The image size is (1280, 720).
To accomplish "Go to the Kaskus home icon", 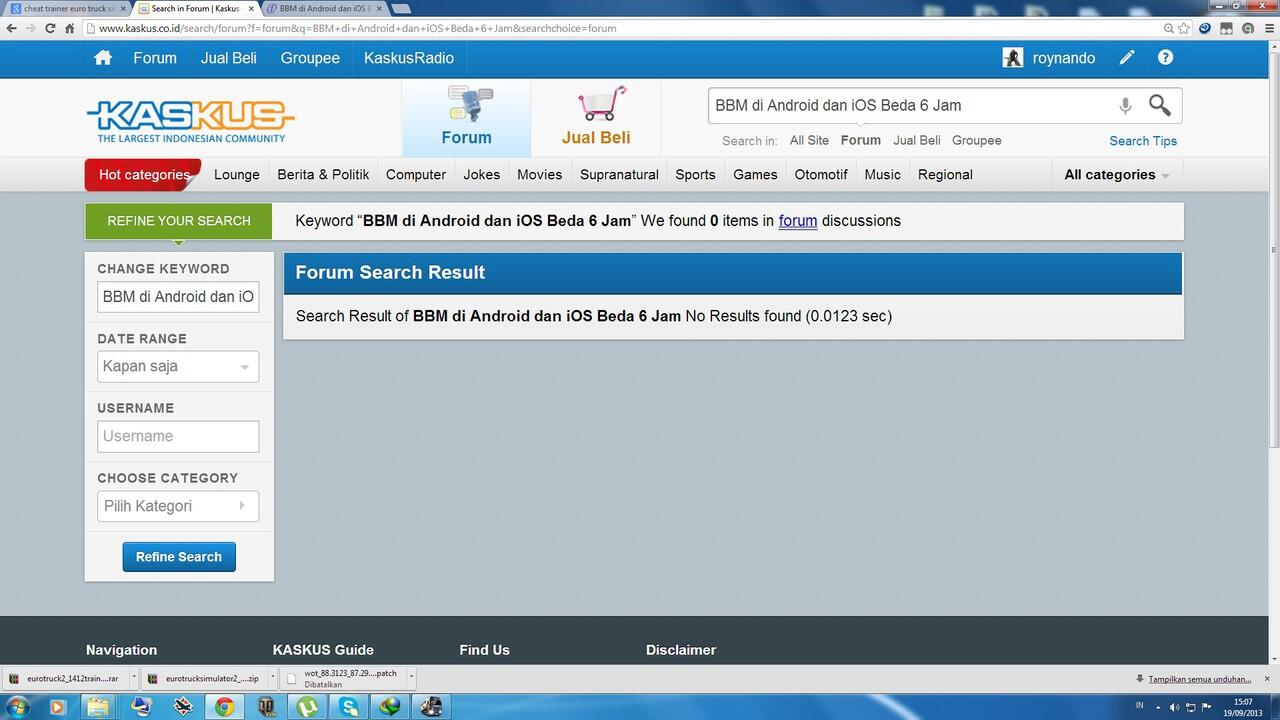I will [x=103, y=58].
